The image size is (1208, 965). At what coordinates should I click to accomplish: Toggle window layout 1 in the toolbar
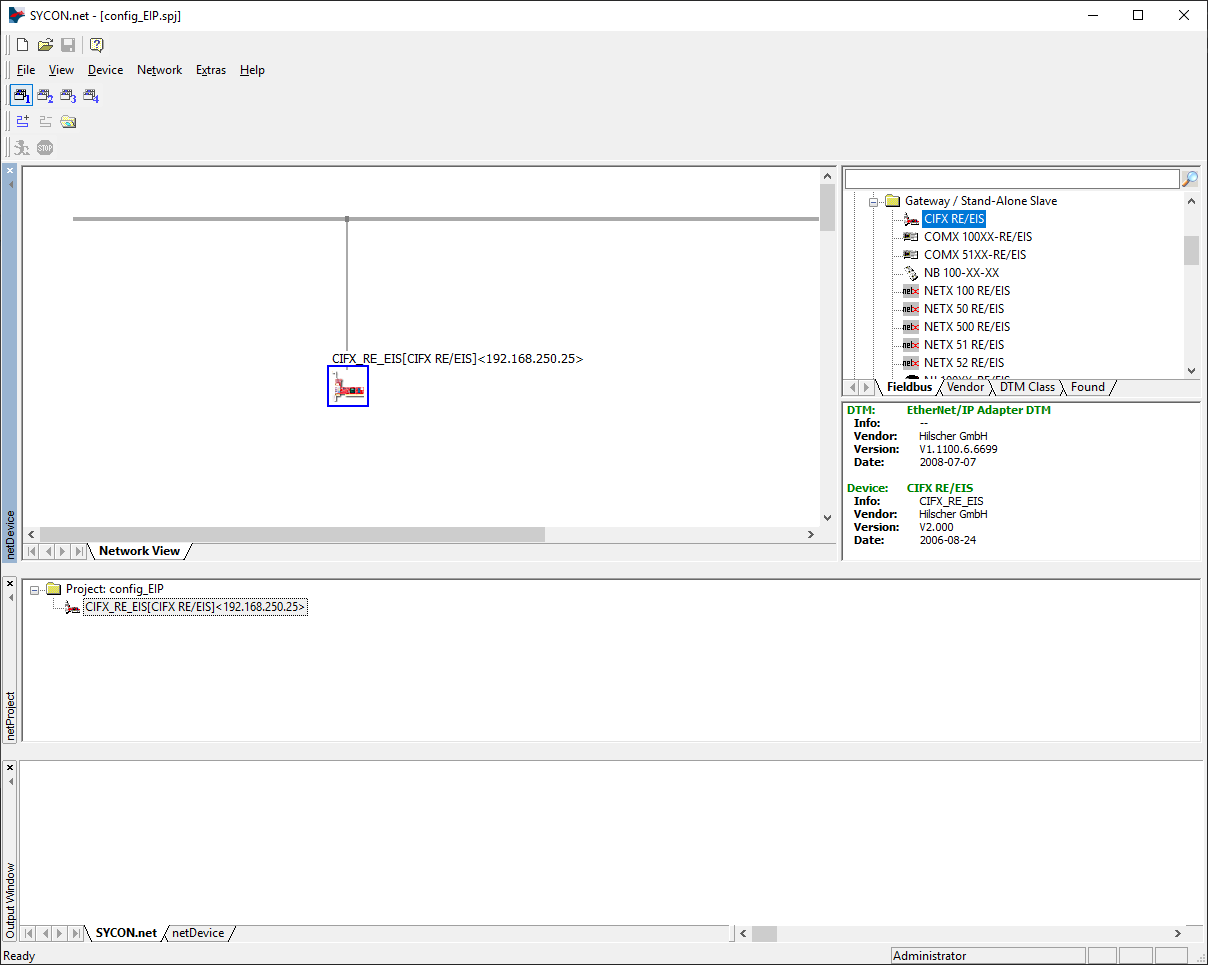point(22,96)
